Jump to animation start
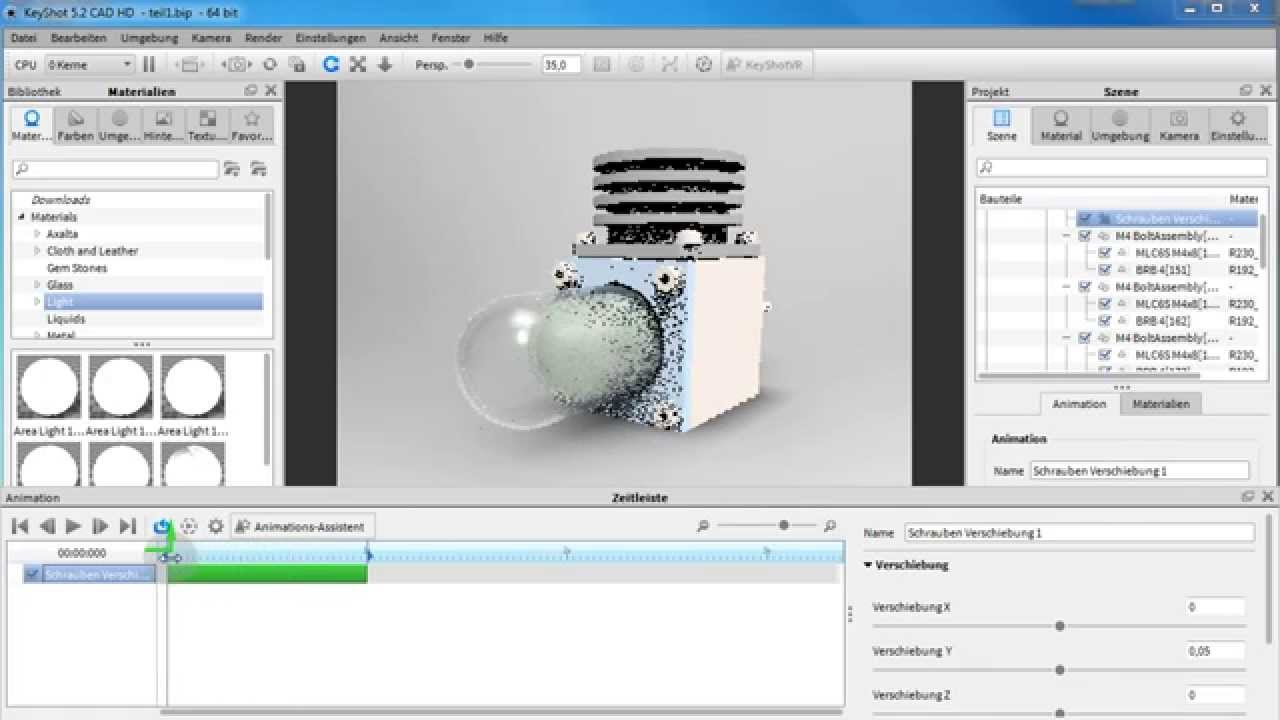The image size is (1280, 720). (x=20, y=526)
